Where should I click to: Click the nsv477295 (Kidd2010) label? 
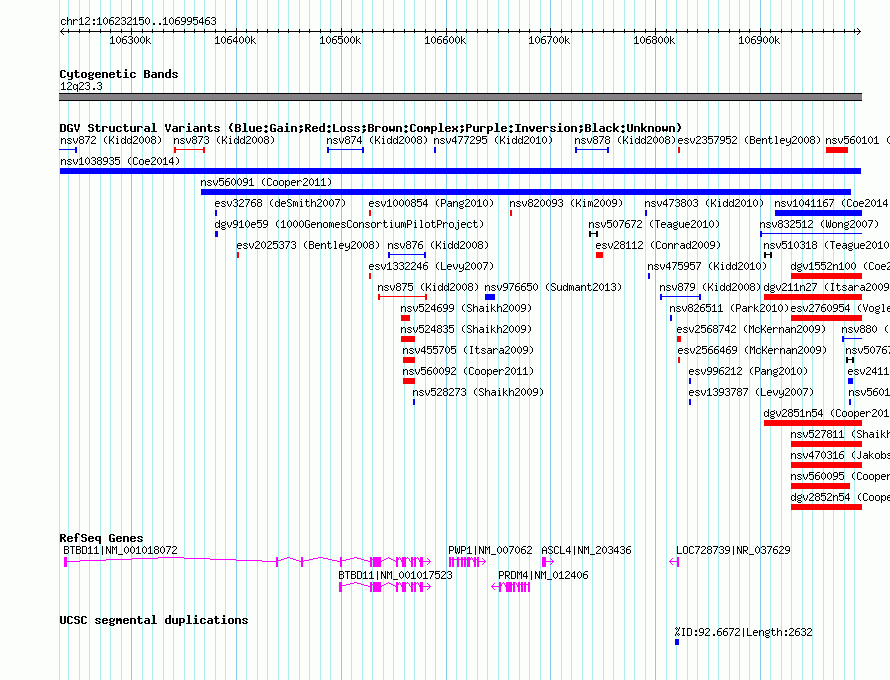pyautogui.click(x=493, y=140)
